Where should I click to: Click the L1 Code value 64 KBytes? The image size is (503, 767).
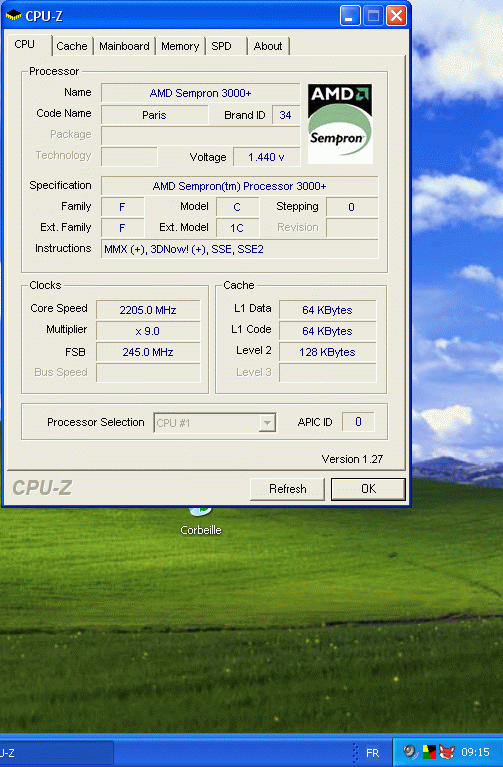[328, 331]
